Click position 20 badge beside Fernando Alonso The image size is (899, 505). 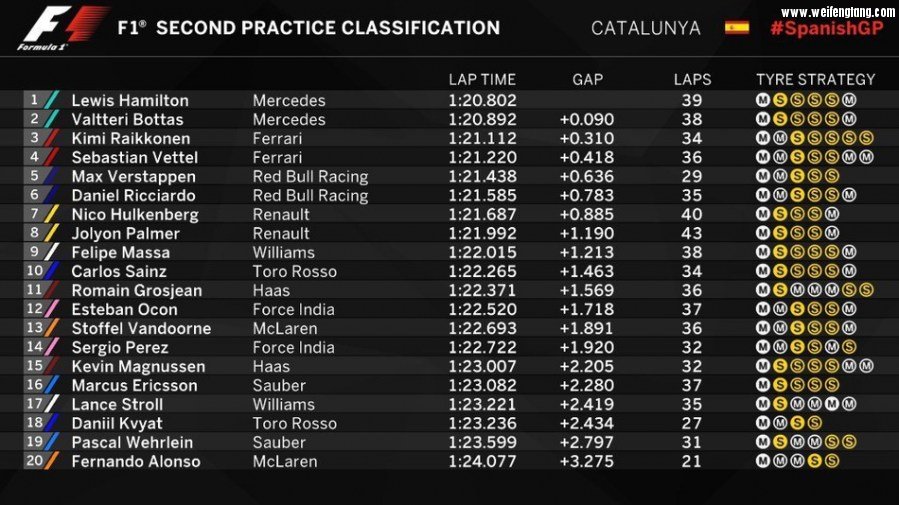35,461
